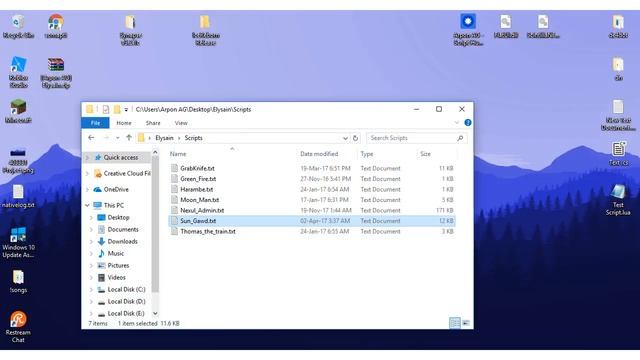The height and width of the screenshot is (360, 640).
Task: Select Music in navigation pane
Action: coord(115,253)
